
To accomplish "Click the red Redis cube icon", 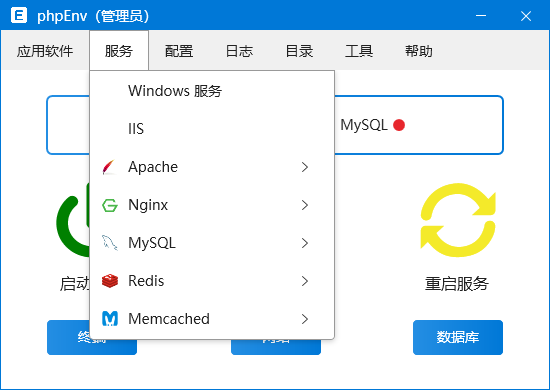I will point(110,281).
